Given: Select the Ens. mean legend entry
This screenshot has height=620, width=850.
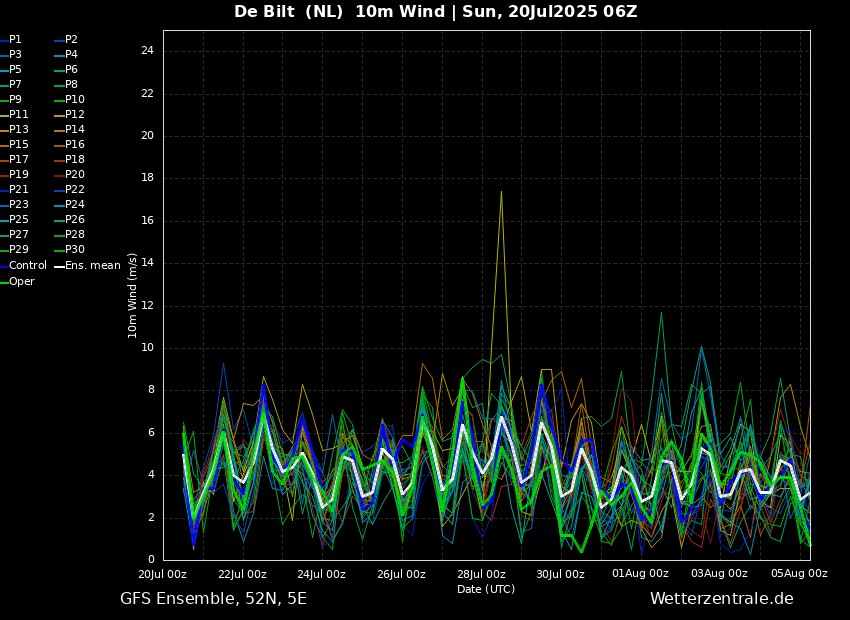Looking at the screenshot, I should [92, 266].
